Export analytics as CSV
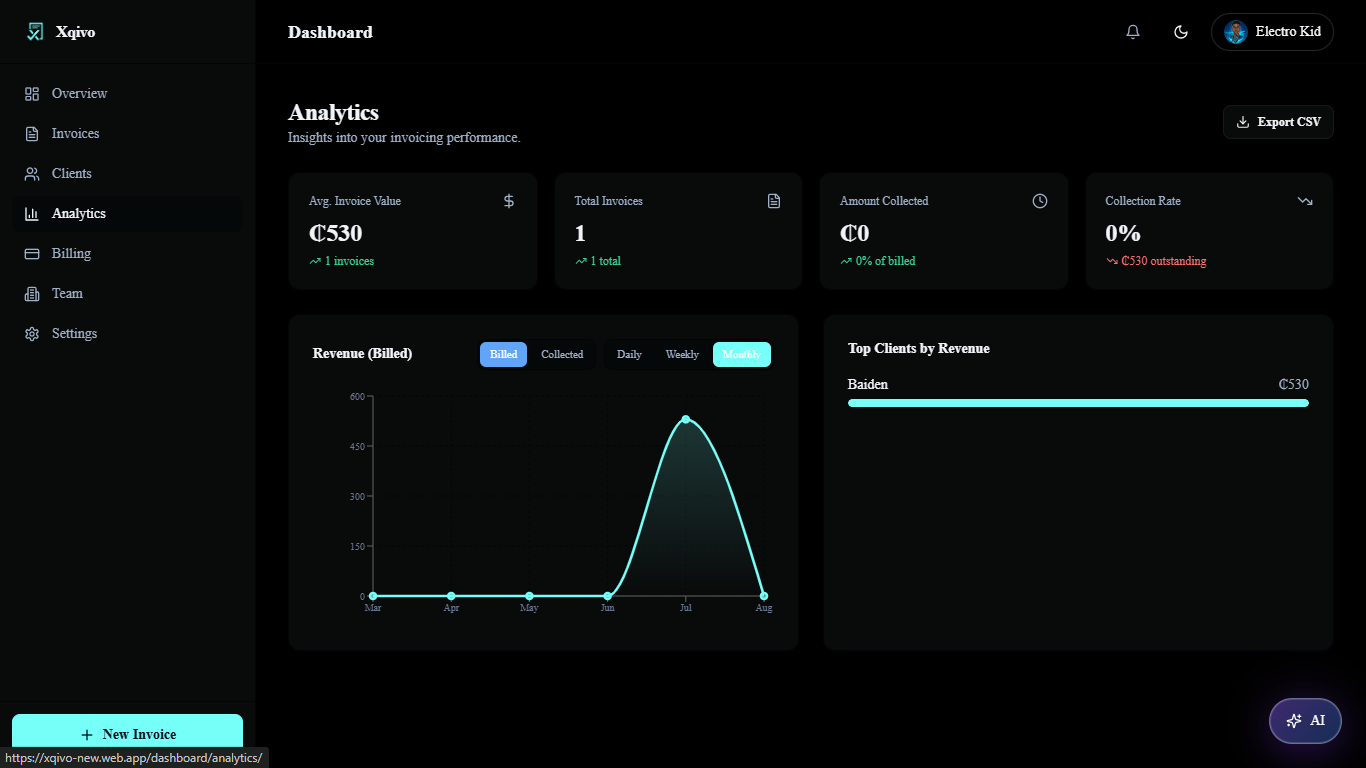Viewport: 1366px width, 768px height. tap(1278, 122)
